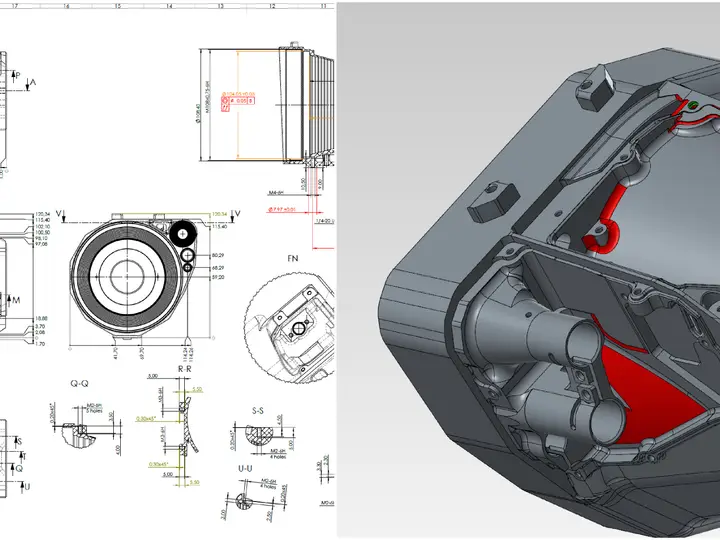This screenshot has height=540, width=720.
Task: Click the left 'V' section line marker
Action: click(x=61, y=215)
